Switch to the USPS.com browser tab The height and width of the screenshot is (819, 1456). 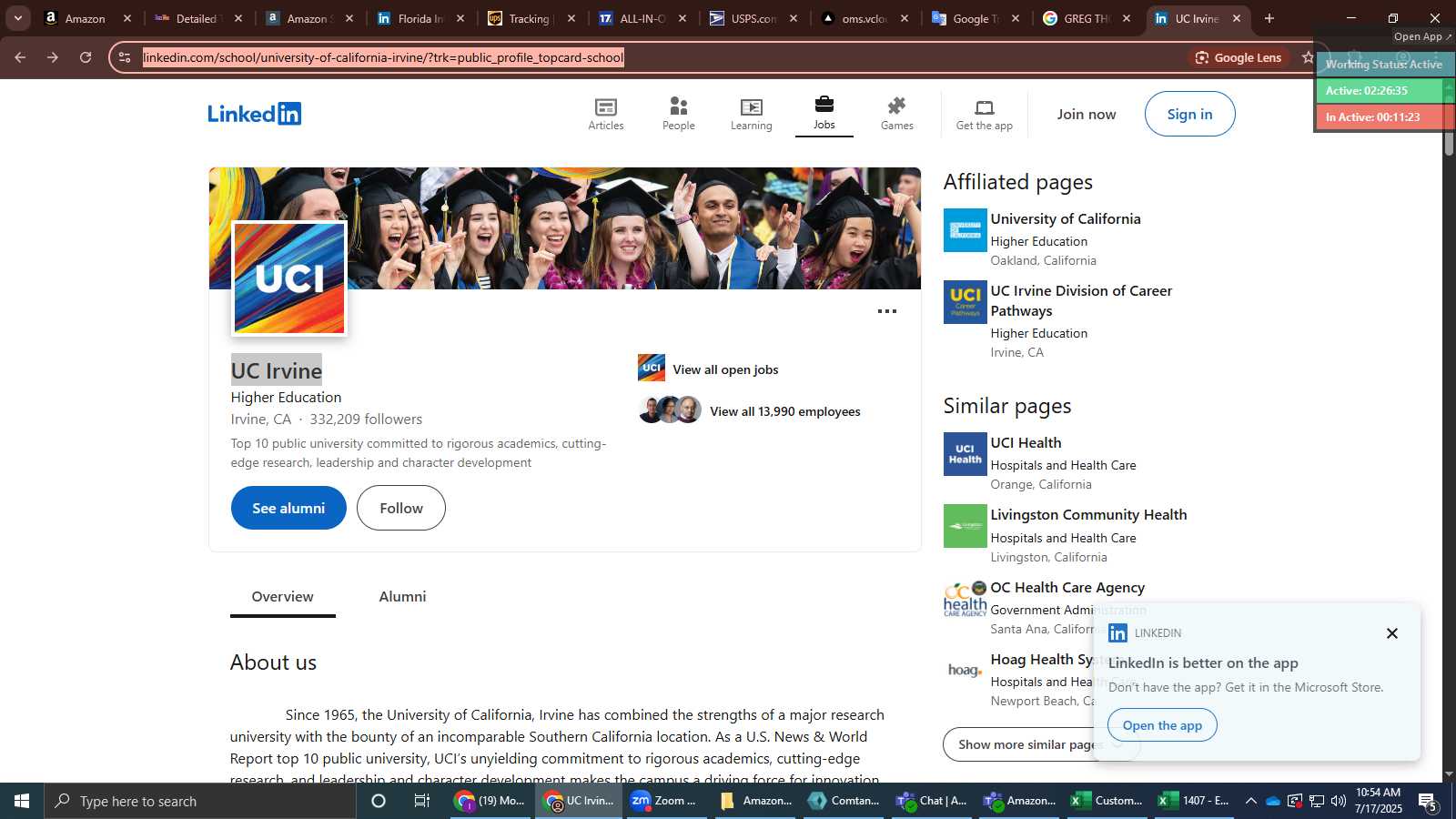753,18
